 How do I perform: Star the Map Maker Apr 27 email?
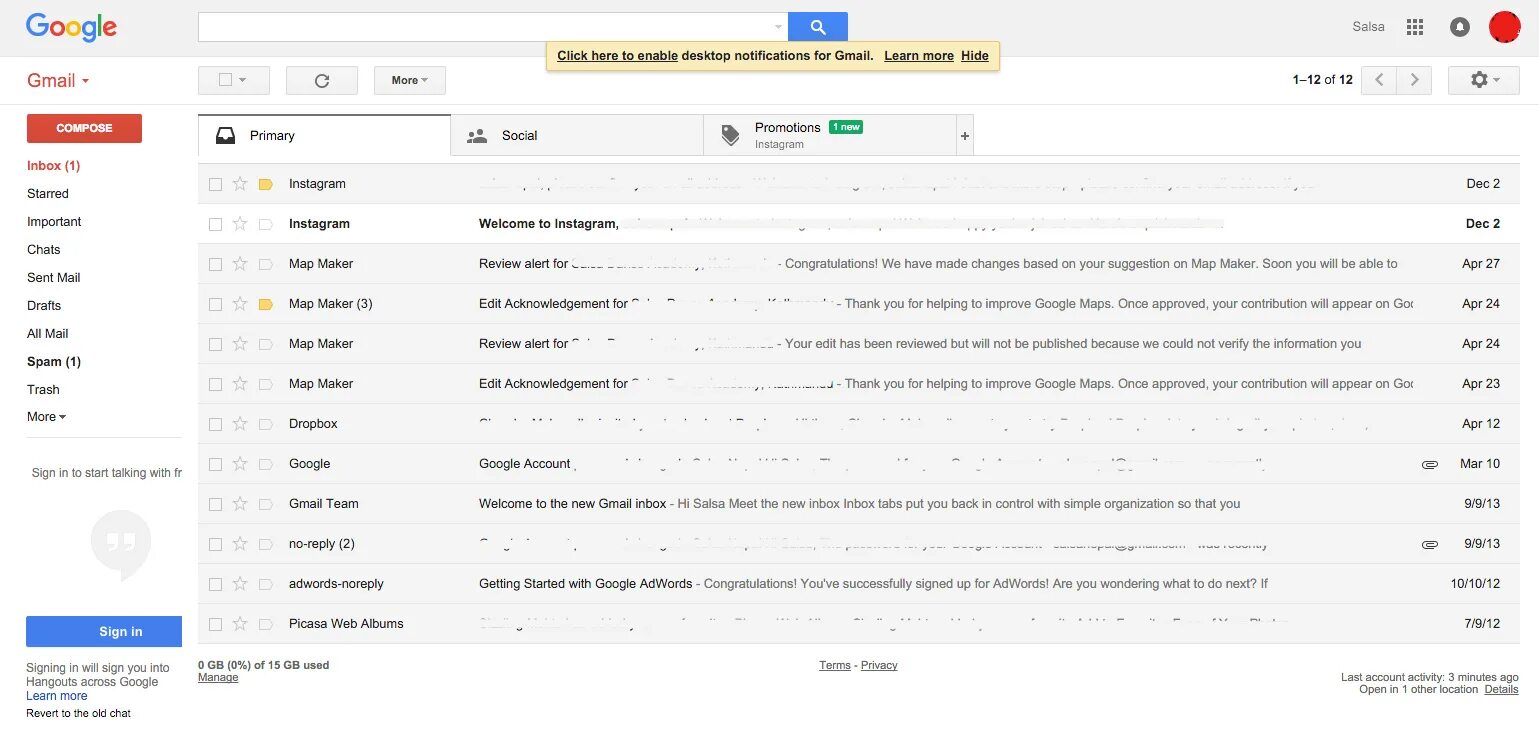coord(240,264)
